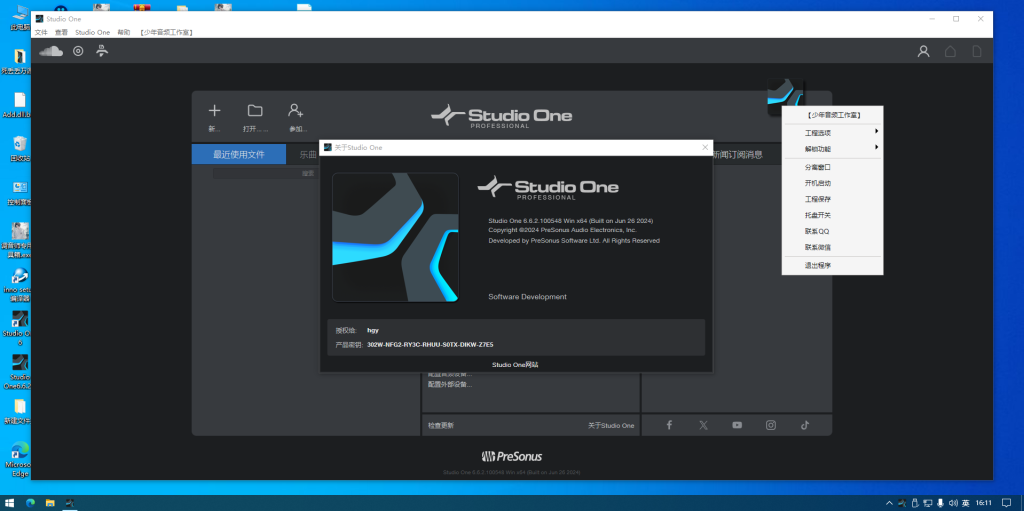1024x511 pixels.
Task: Open the Windows Start menu
Action: coord(10,503)
